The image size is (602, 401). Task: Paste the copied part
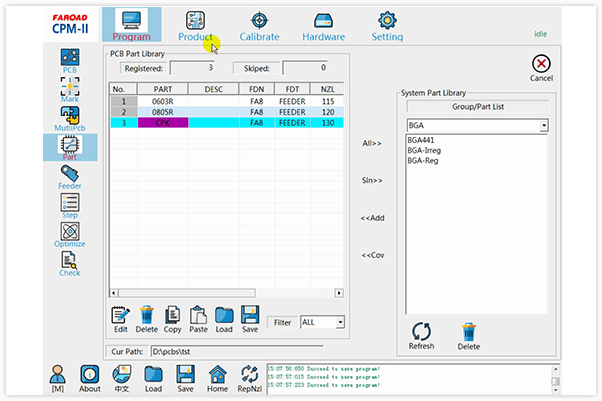pos(198,319)
